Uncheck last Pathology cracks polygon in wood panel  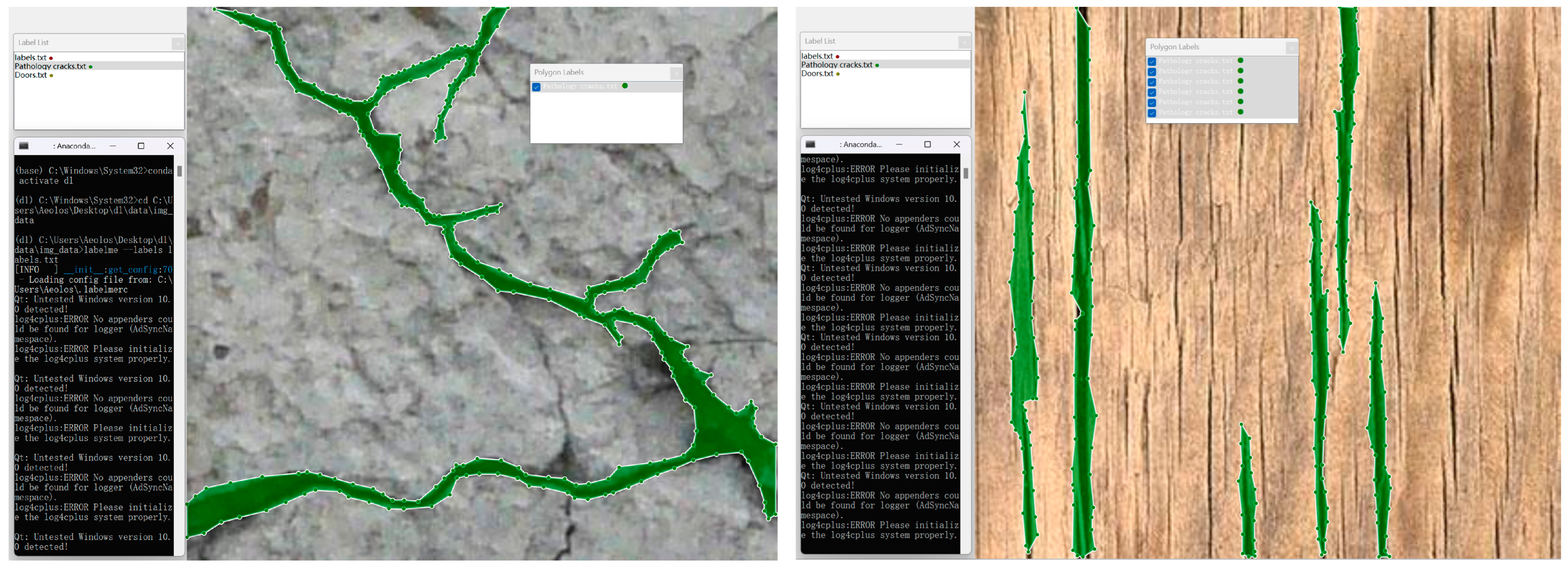click(x=1152, y=113)
